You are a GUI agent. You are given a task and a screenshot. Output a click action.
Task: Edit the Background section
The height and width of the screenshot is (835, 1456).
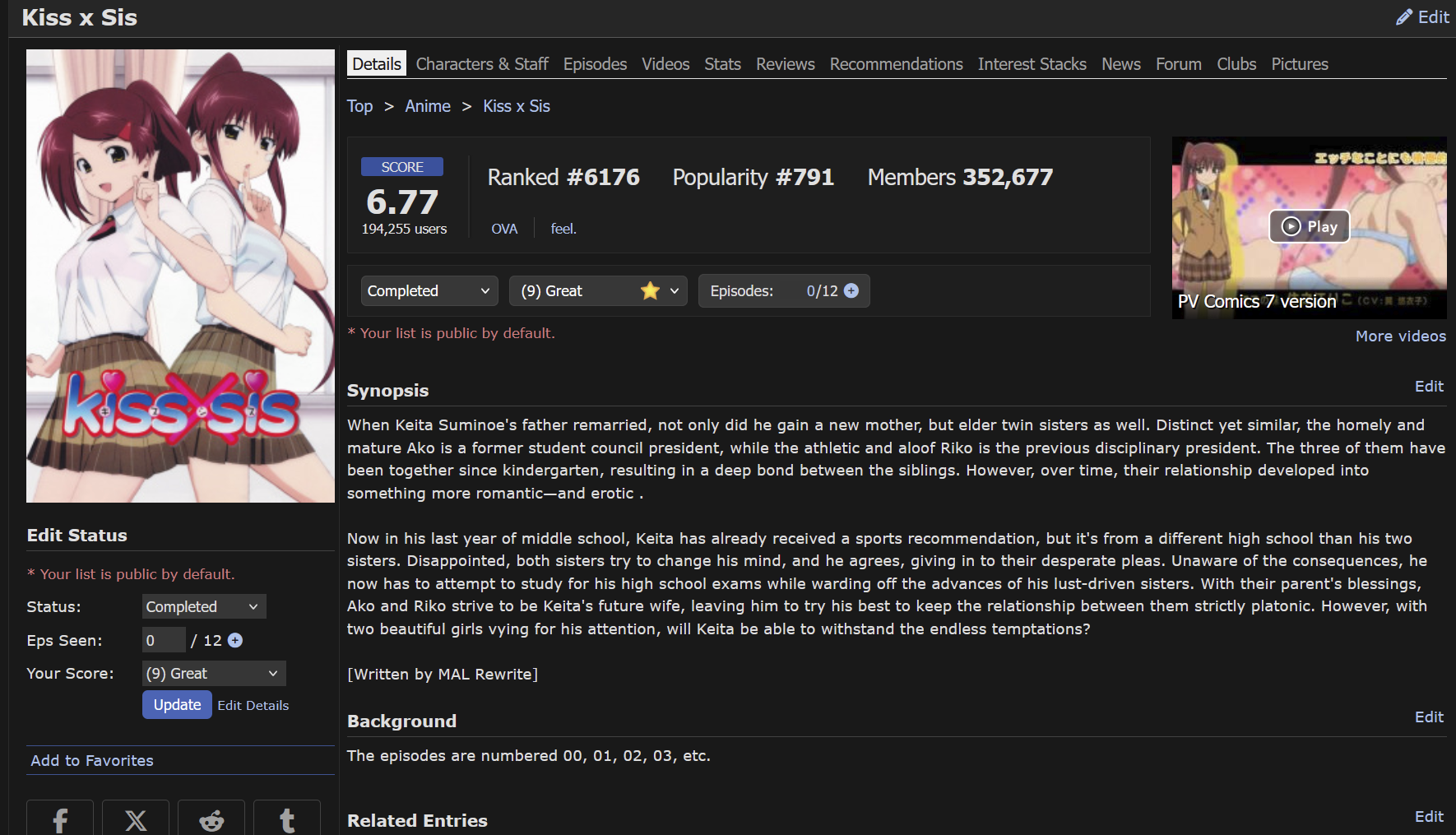[1429, 717]
